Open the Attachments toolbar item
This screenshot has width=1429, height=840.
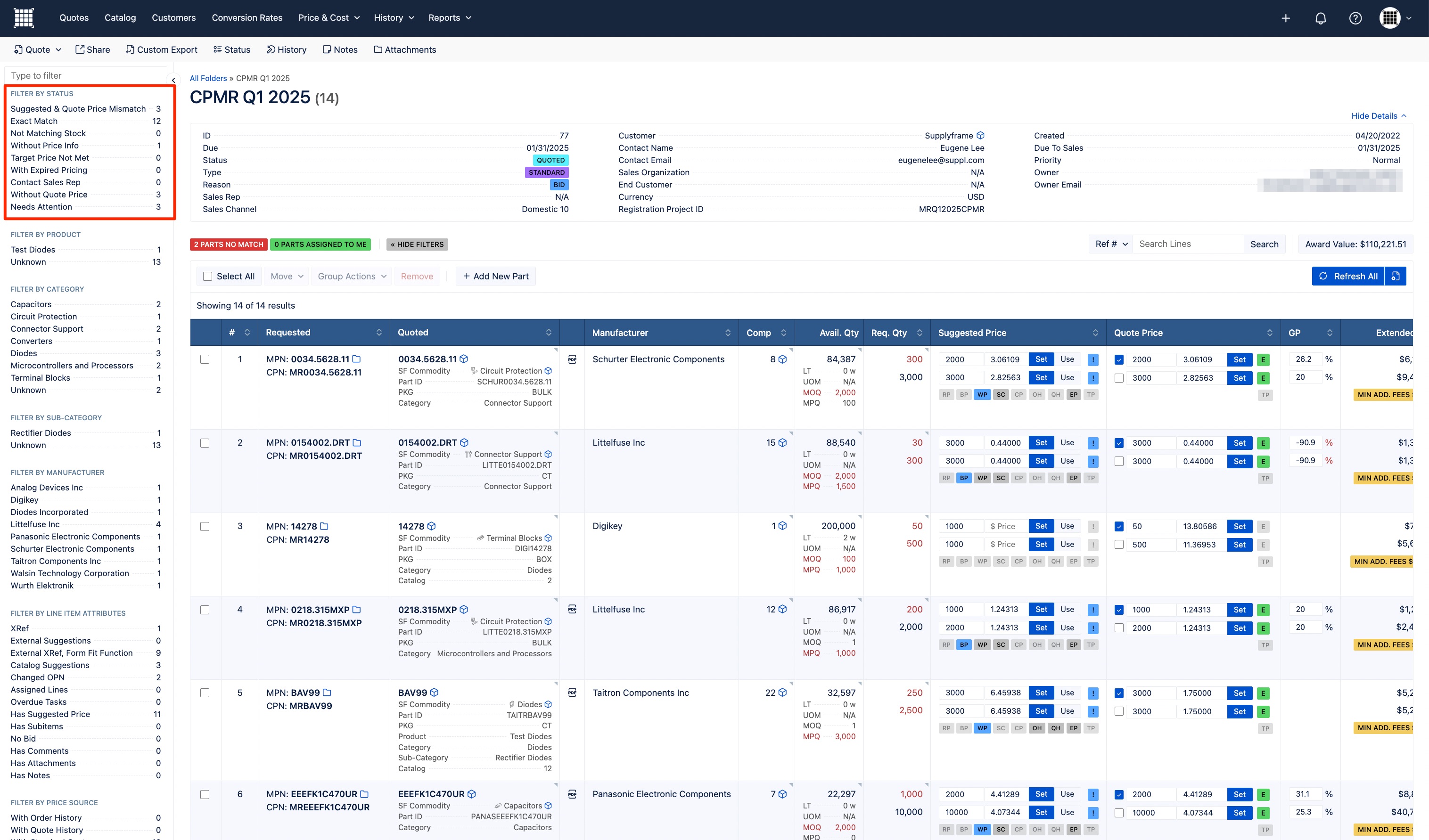tap(405, 49)
